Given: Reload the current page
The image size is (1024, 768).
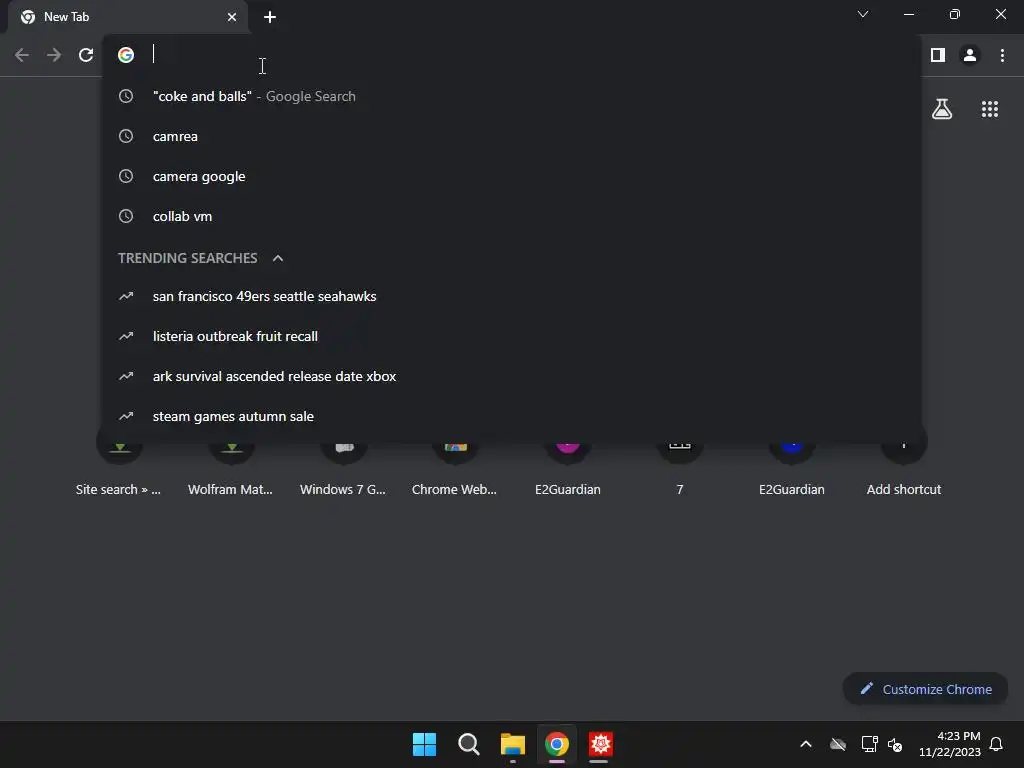Looking at the screenshot, I should click(86, 56).
